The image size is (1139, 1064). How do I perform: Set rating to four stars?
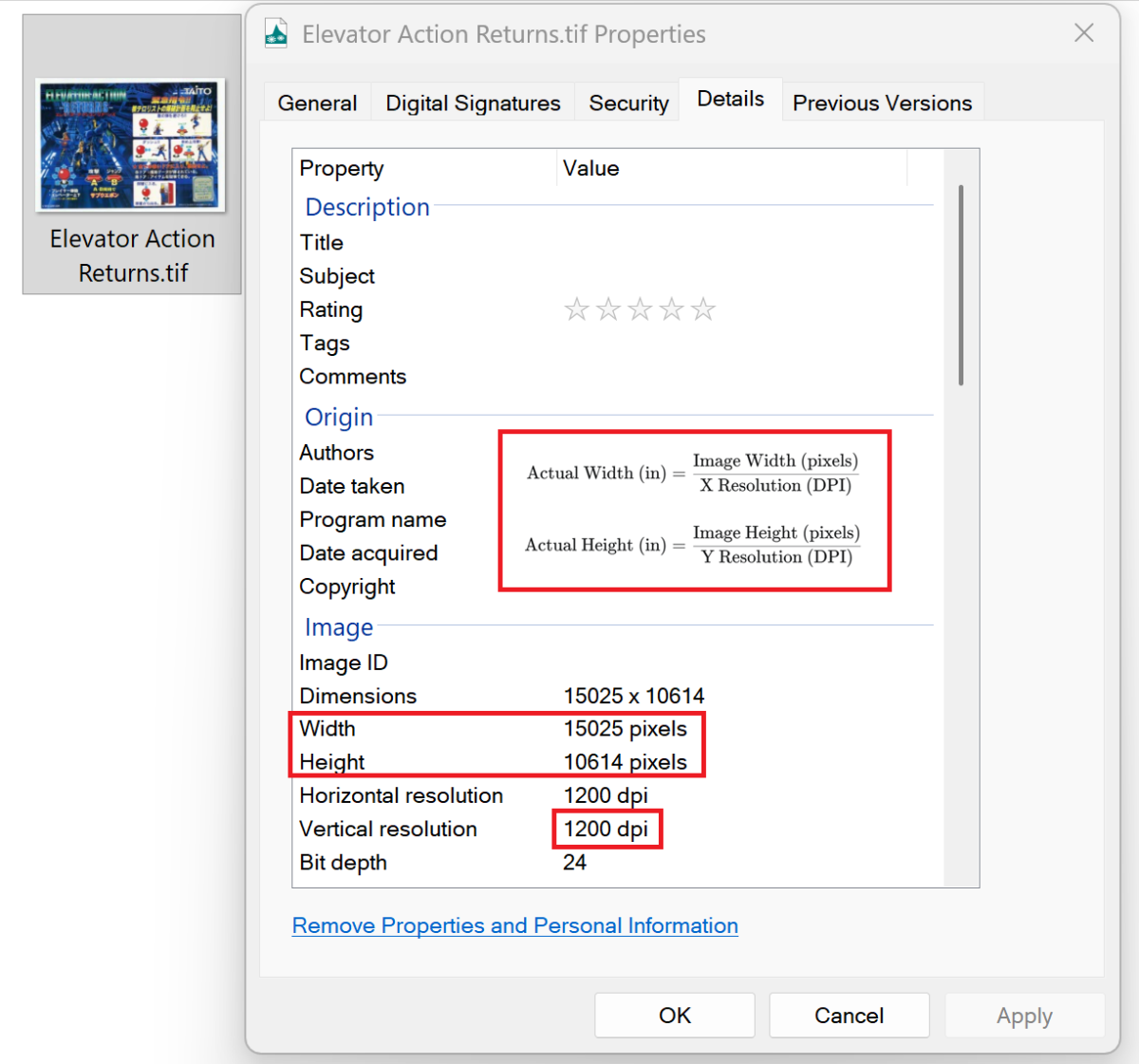click(x=671, y=309)
